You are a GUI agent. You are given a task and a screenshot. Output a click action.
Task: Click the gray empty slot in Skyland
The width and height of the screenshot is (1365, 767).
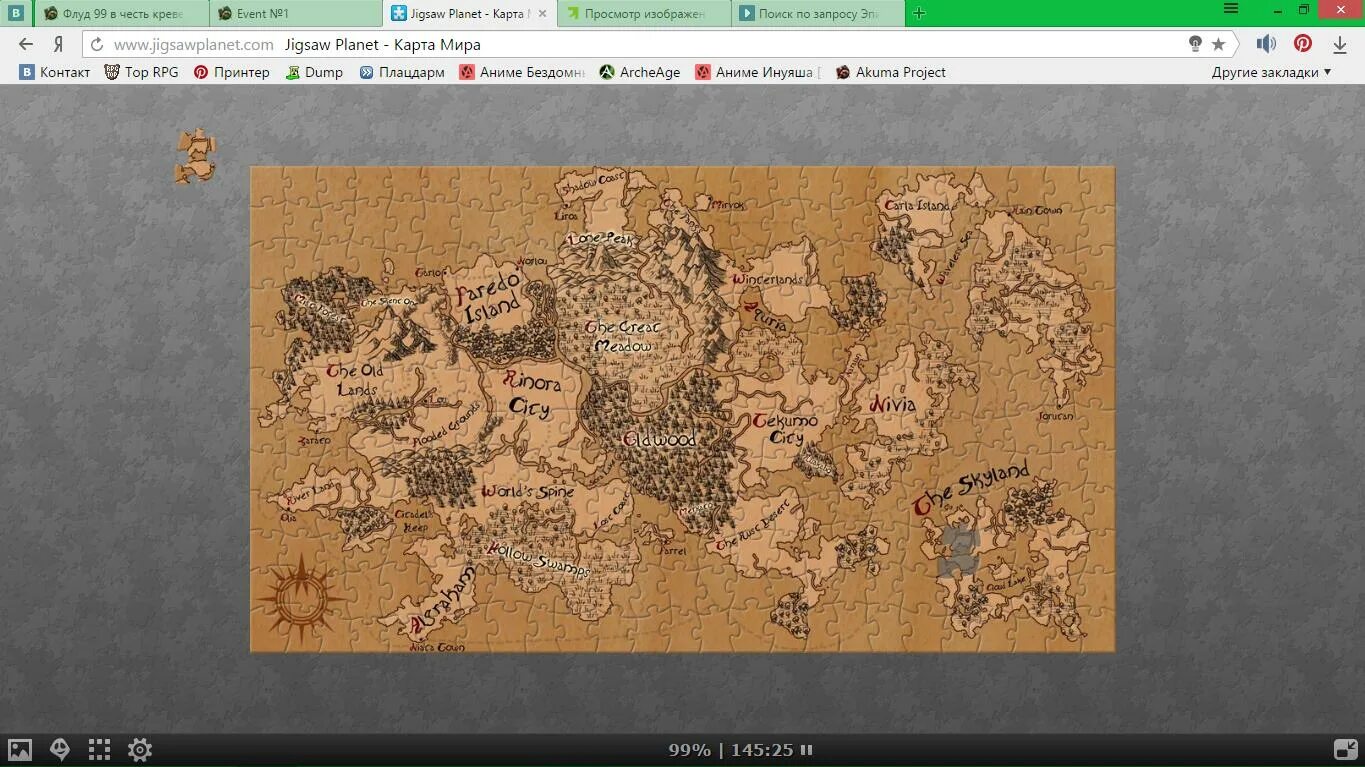(958, 549)
